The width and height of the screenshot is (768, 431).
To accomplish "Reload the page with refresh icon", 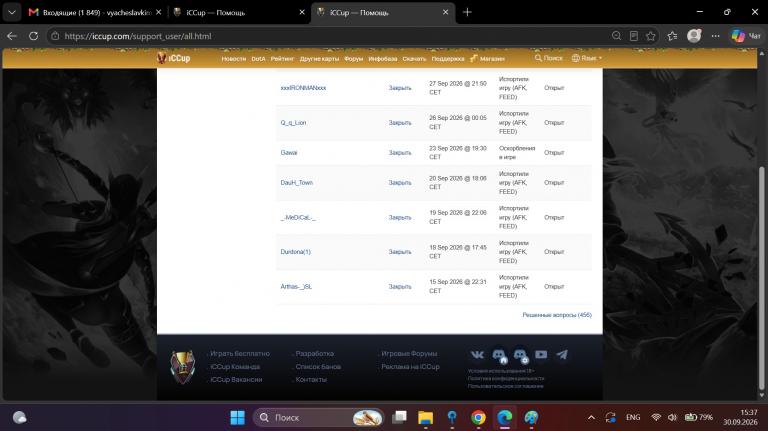I will pos(33,36).
